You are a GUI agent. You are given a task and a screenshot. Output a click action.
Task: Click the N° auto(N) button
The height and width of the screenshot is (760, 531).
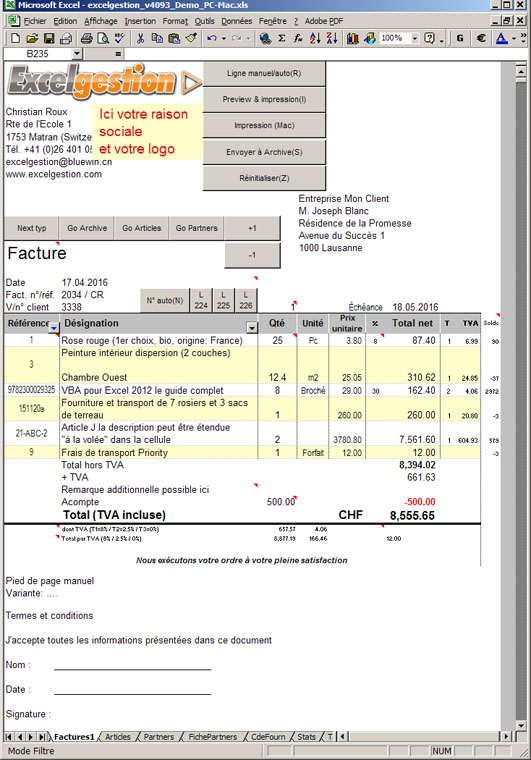[165, 301]
